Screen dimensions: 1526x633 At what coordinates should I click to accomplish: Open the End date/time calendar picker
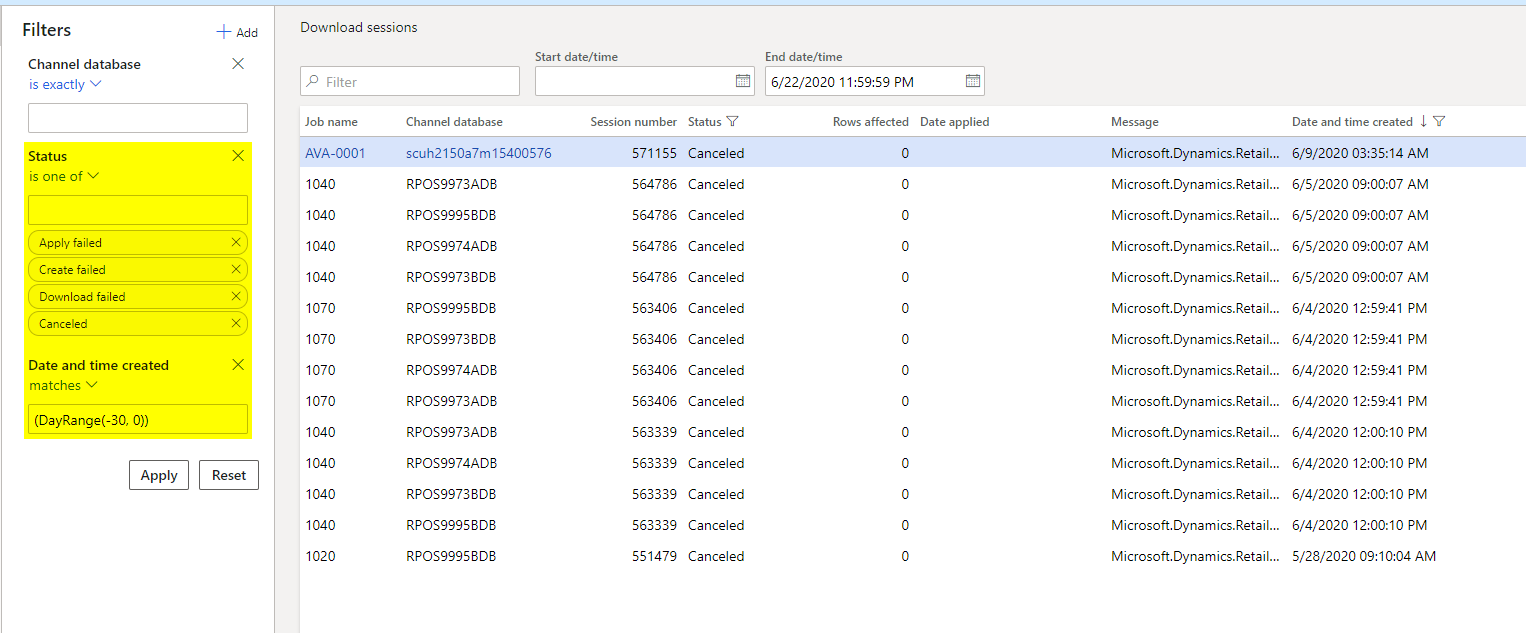click(x=973, y=81)
